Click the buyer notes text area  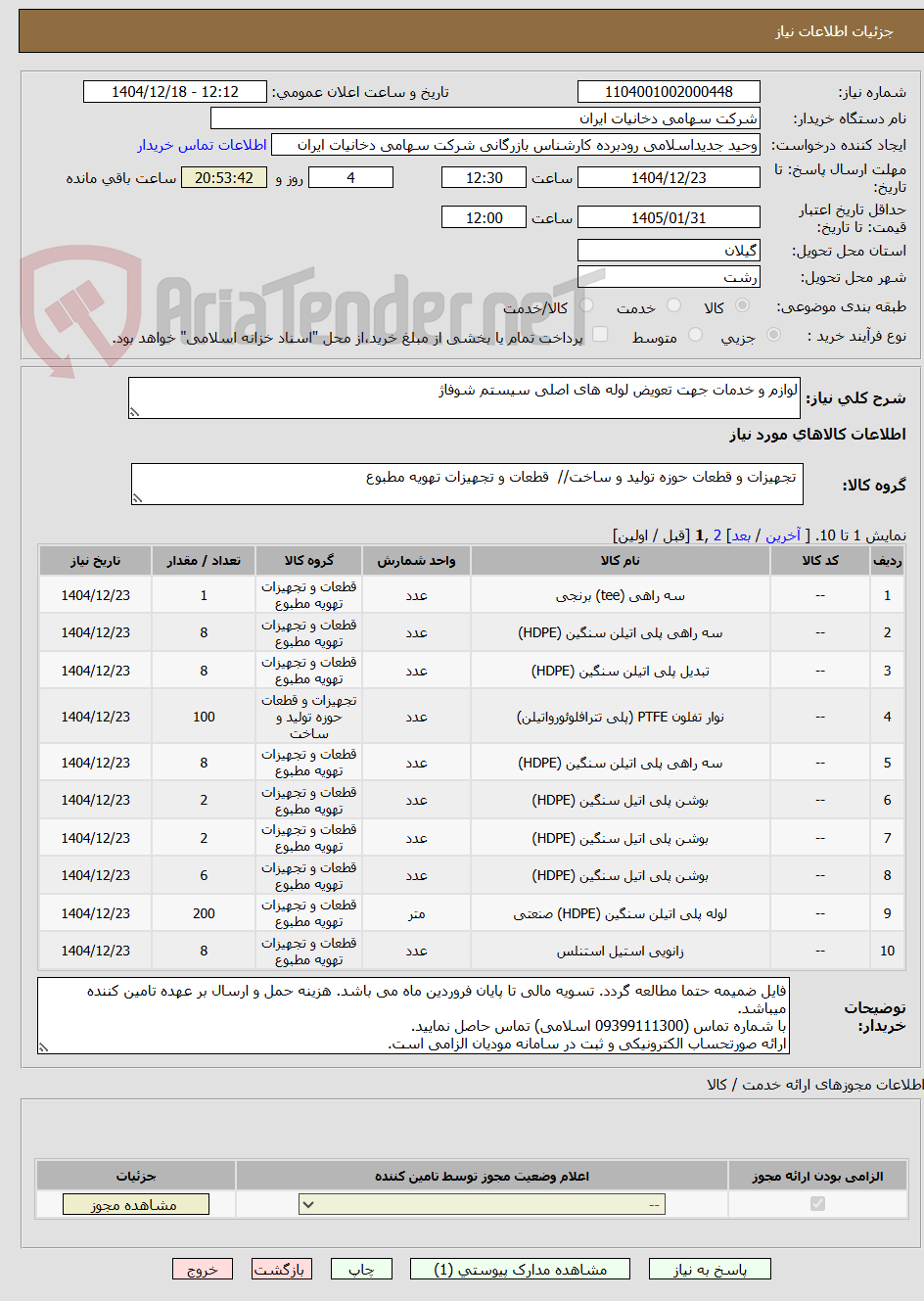pos(413,1016)
